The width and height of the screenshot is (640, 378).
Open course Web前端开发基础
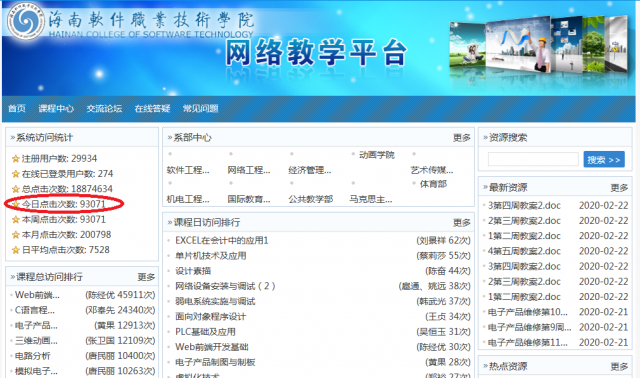point(211,347)
